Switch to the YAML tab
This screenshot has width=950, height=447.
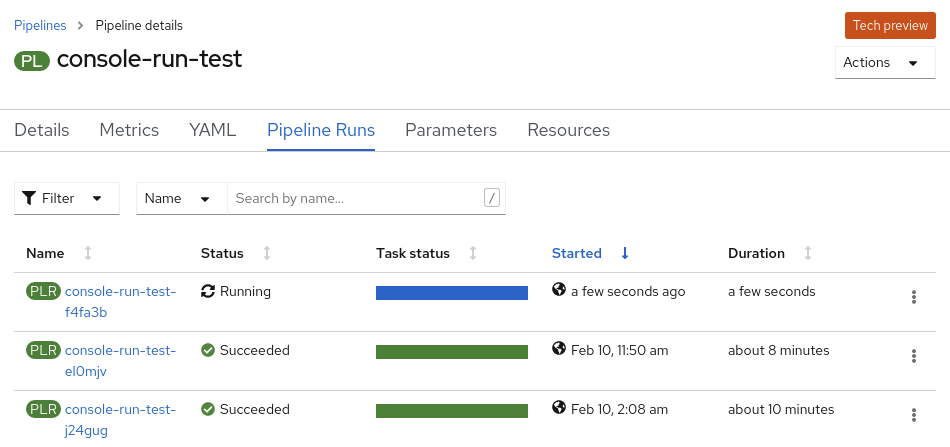coord(212,130)
